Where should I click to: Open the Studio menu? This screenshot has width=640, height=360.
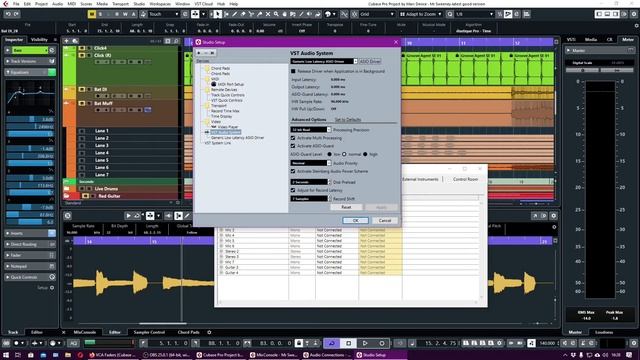click(139, 4)
